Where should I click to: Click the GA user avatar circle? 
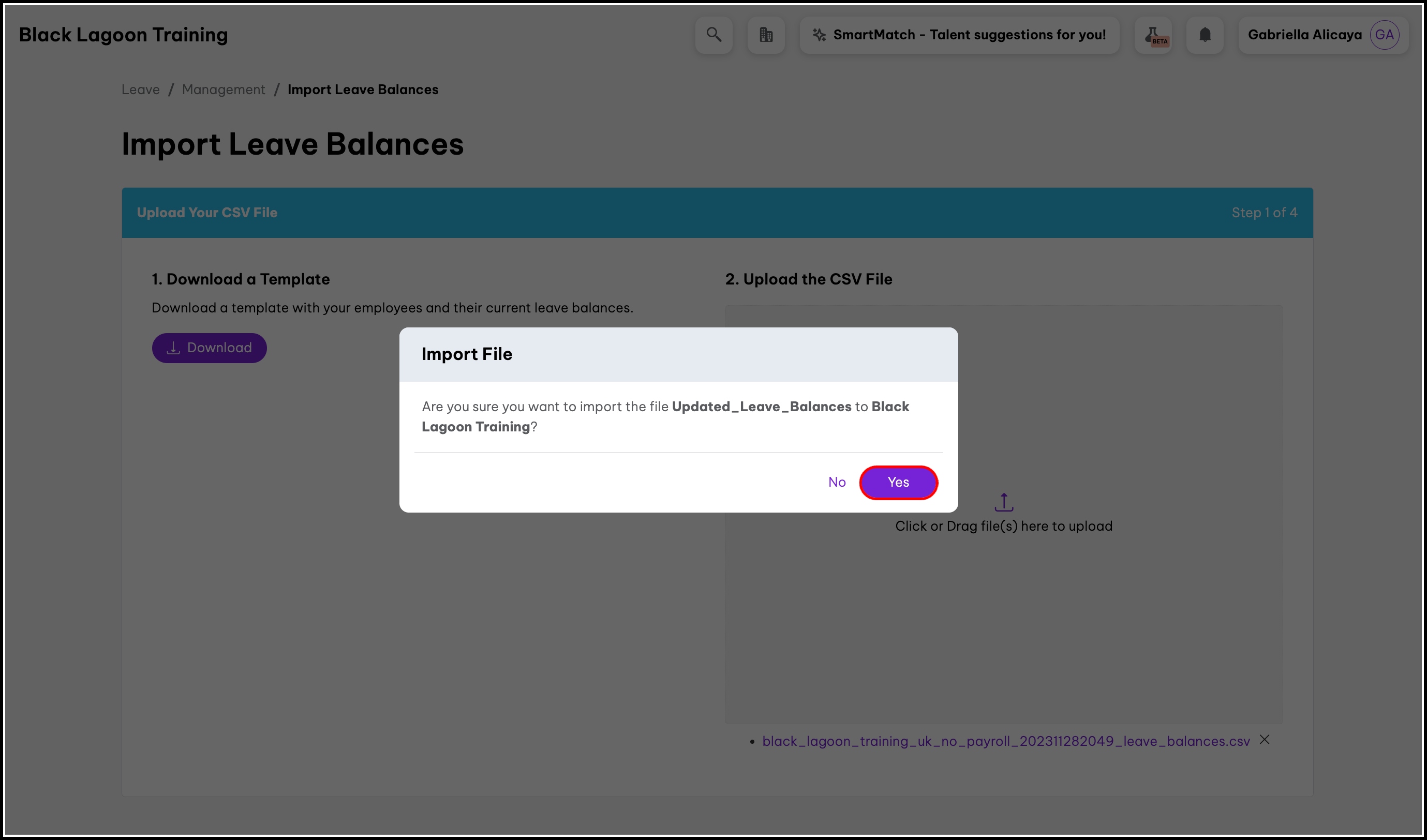(1384, 35)
